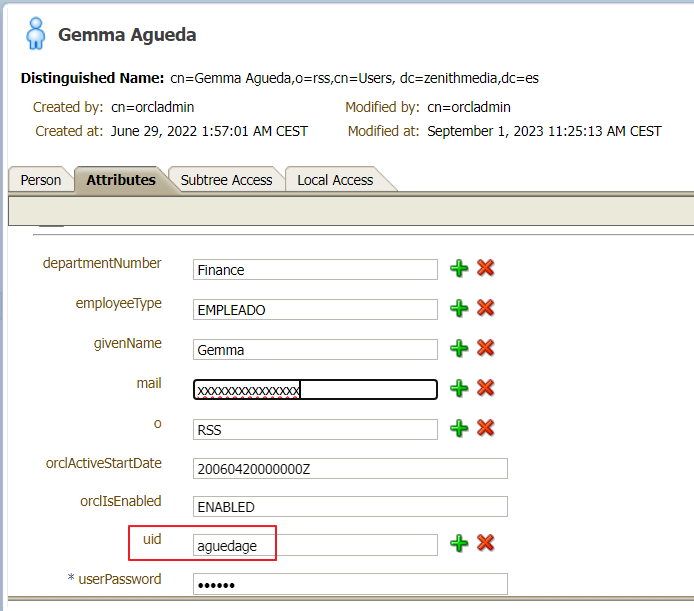694x611 pixels.
Task: Add another uid value with plus icon
Action: (459, 543)
